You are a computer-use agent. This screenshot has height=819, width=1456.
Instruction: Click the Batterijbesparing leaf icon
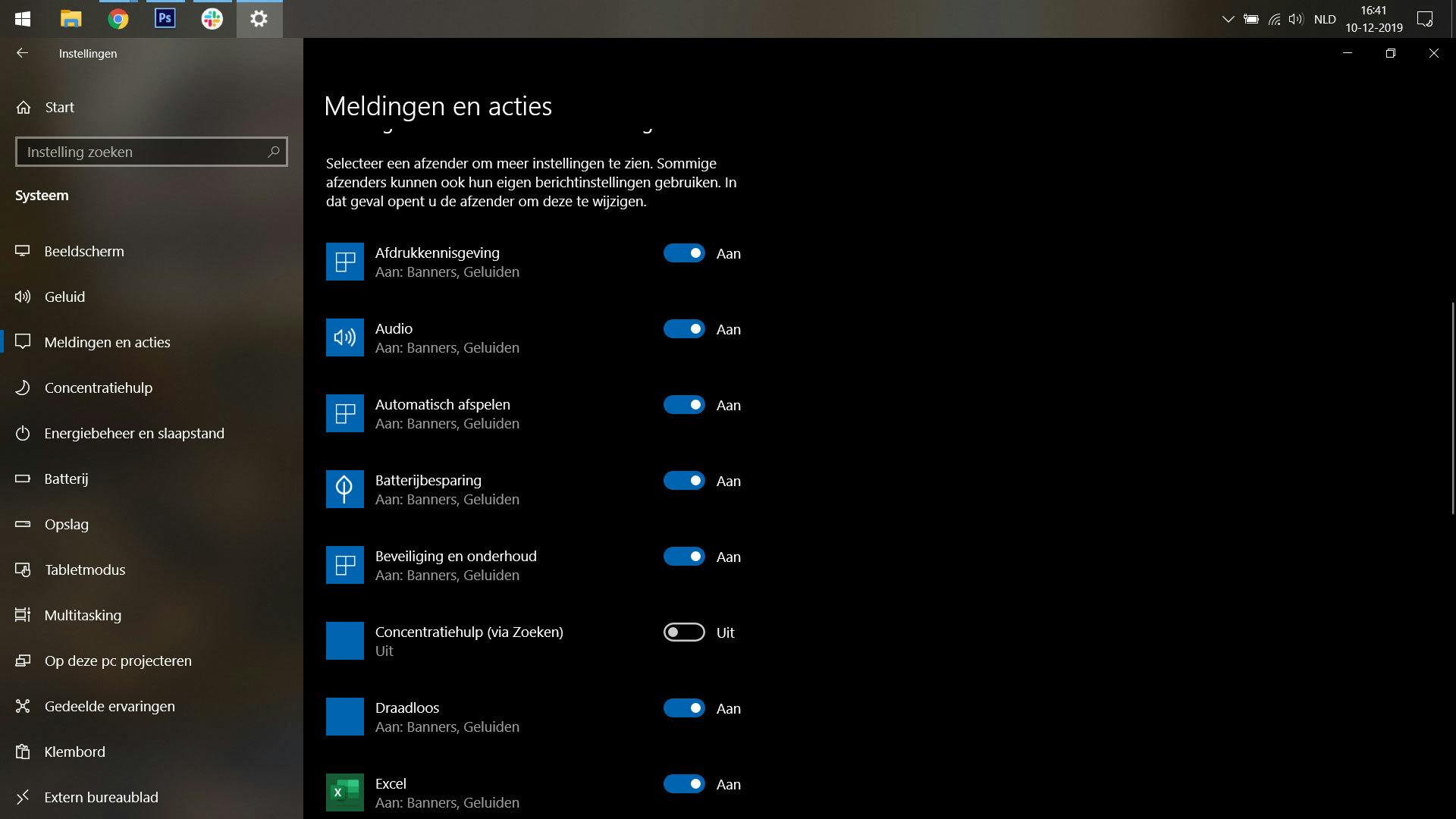point(344,489)
